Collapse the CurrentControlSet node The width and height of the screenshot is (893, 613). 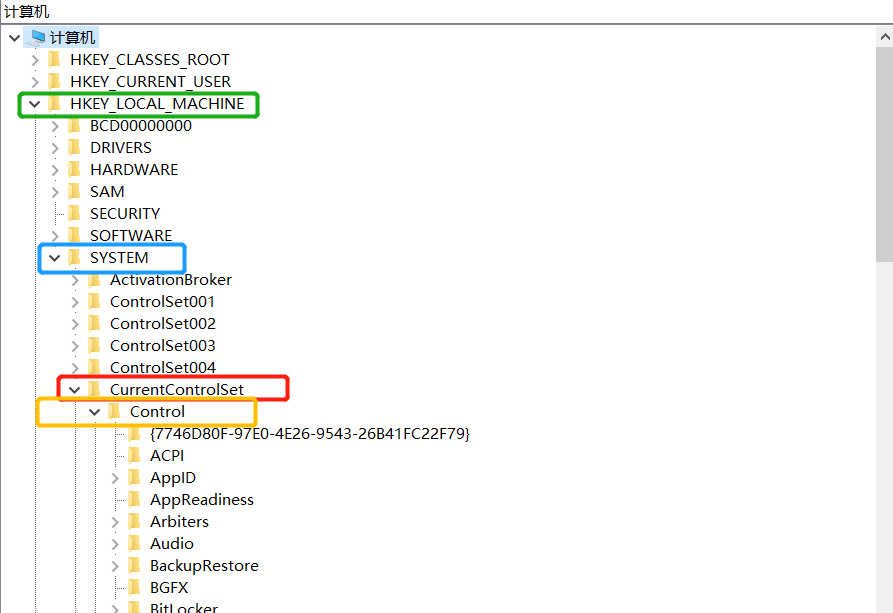click(75, 390)
